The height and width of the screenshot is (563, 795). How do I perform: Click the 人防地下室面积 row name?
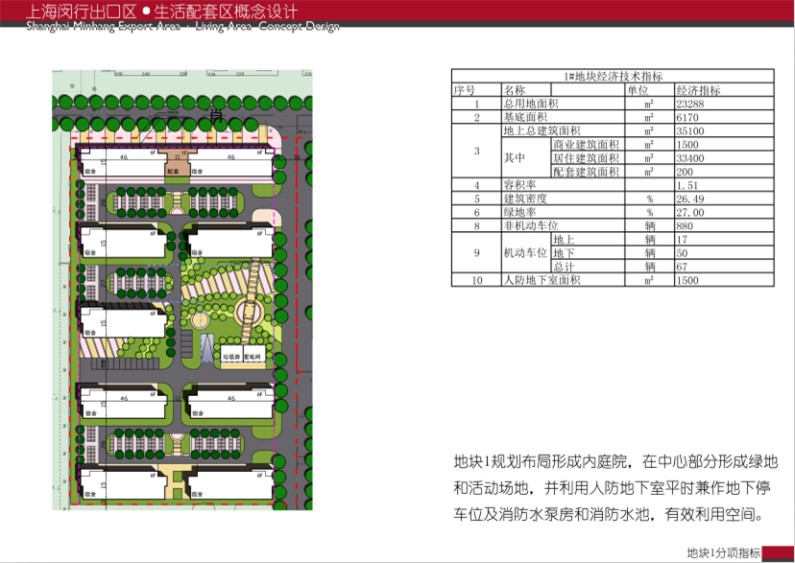pos(539,281)
